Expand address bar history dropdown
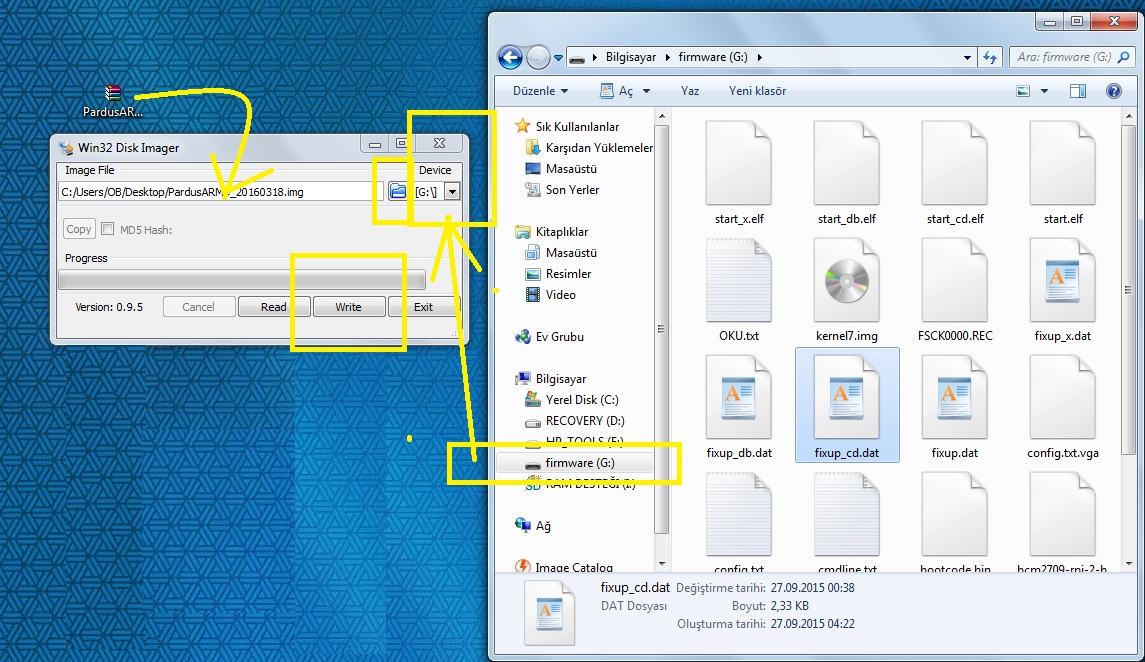The width and height of the screenshot is (1145, 662). pyautogui.click(x=967, y=58)
